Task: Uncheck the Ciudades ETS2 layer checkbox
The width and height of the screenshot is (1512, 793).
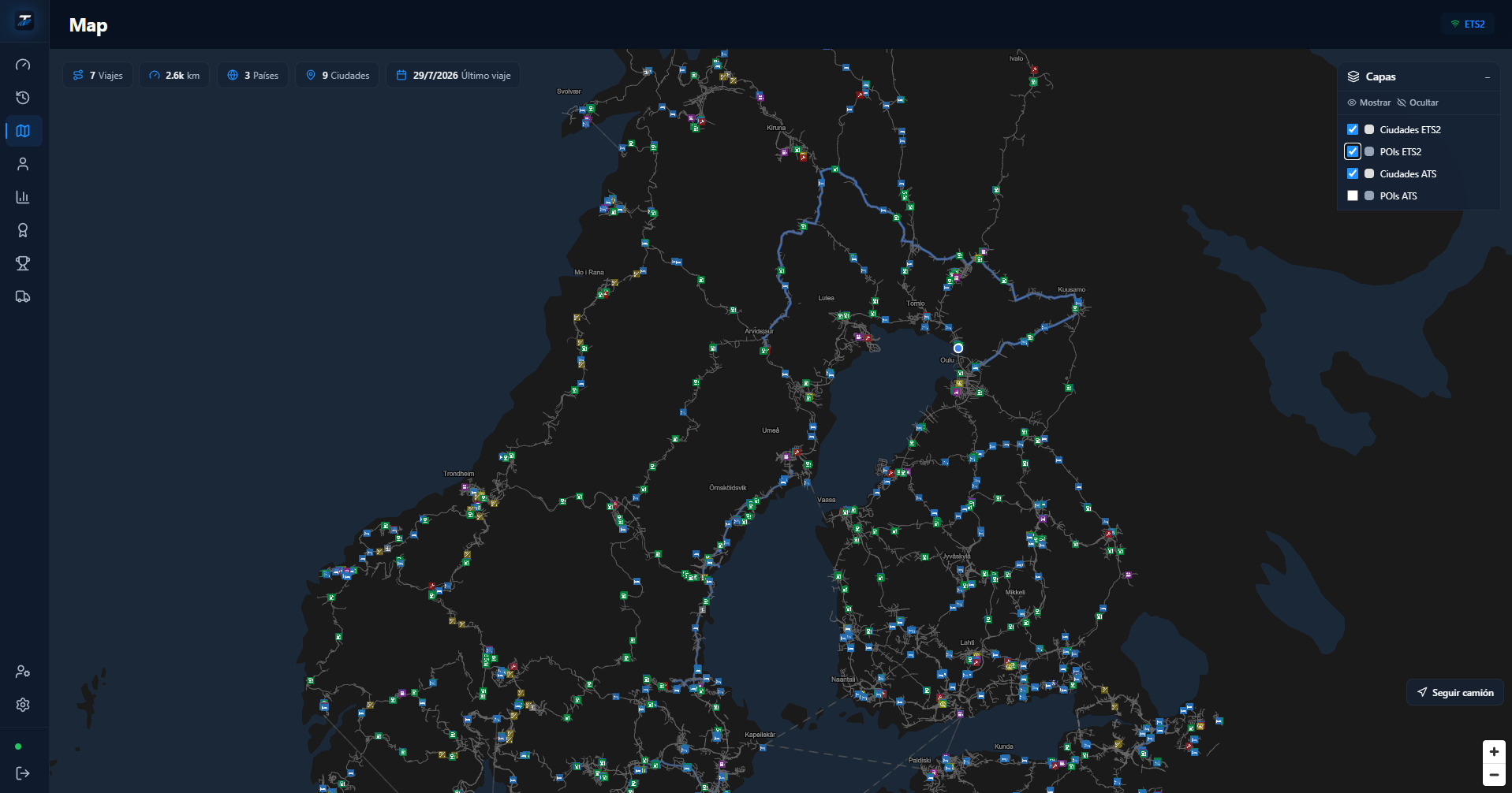Action: coord(1353,129)
